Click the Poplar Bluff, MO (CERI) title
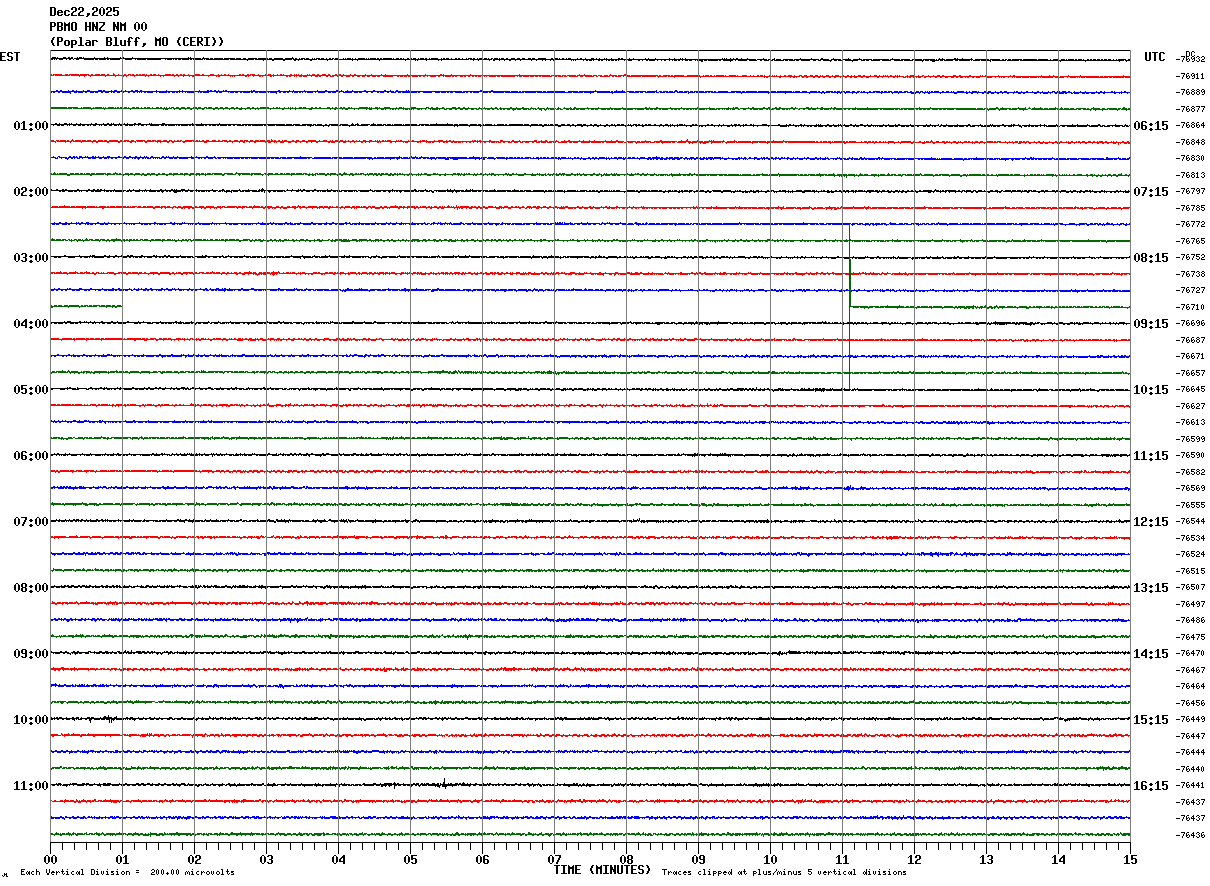This screenshot has width=1210, height=886. pos(137,42)
